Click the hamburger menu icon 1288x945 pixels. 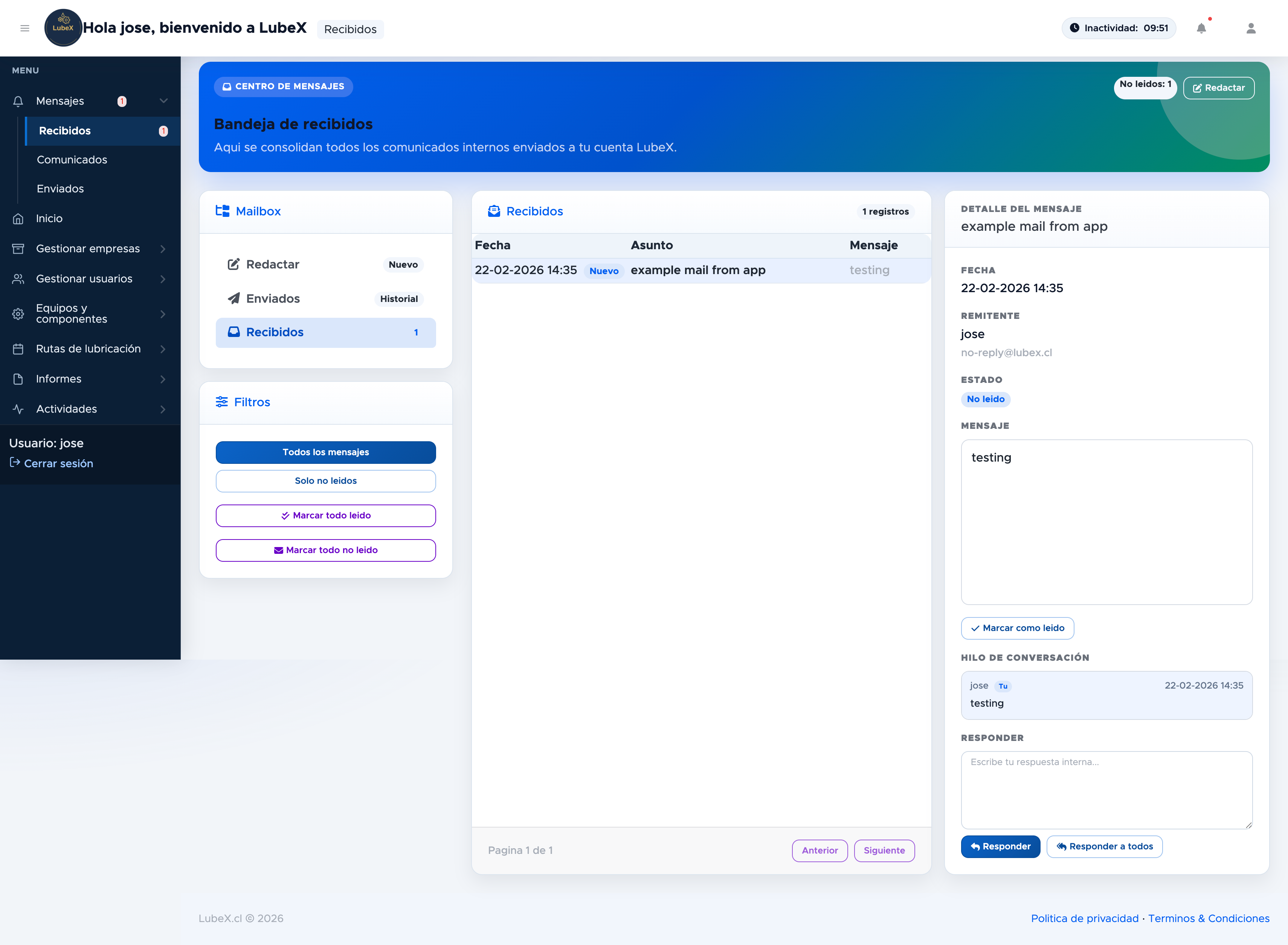(24, 28)
